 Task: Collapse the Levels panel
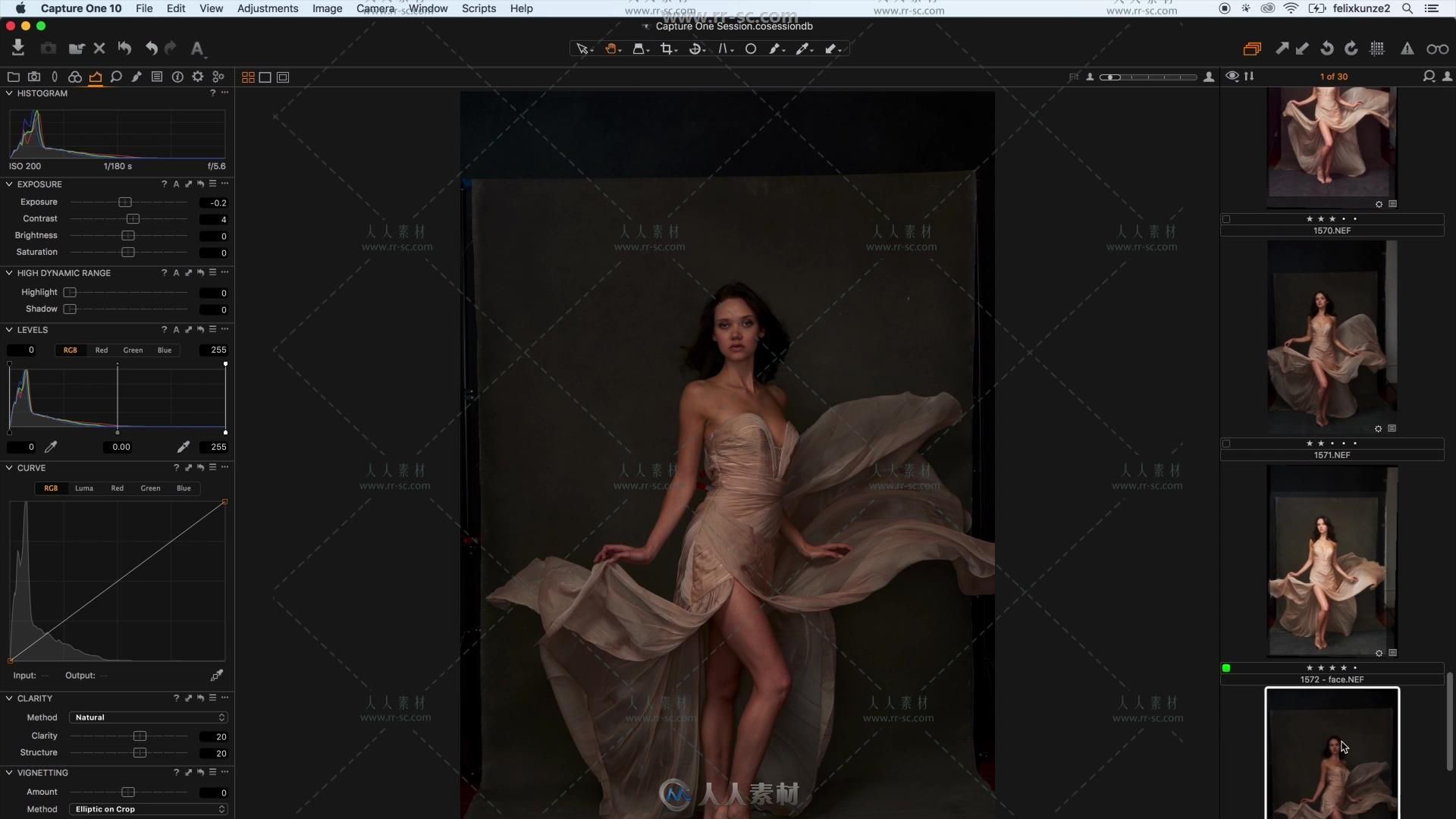[9, 330]
